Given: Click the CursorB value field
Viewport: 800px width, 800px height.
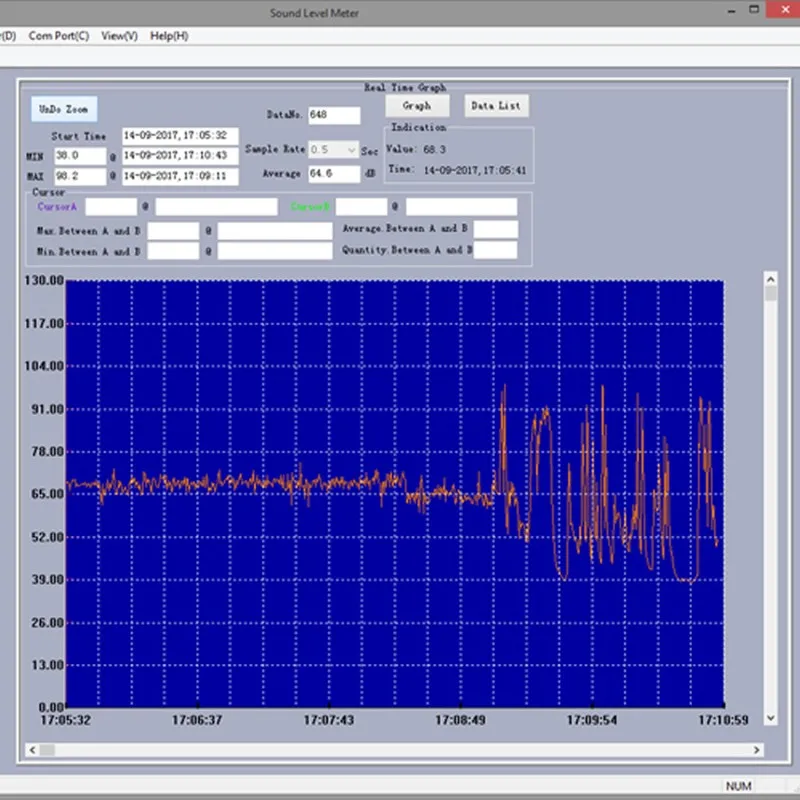Looking at the screenshot, I should coord(362,206).
